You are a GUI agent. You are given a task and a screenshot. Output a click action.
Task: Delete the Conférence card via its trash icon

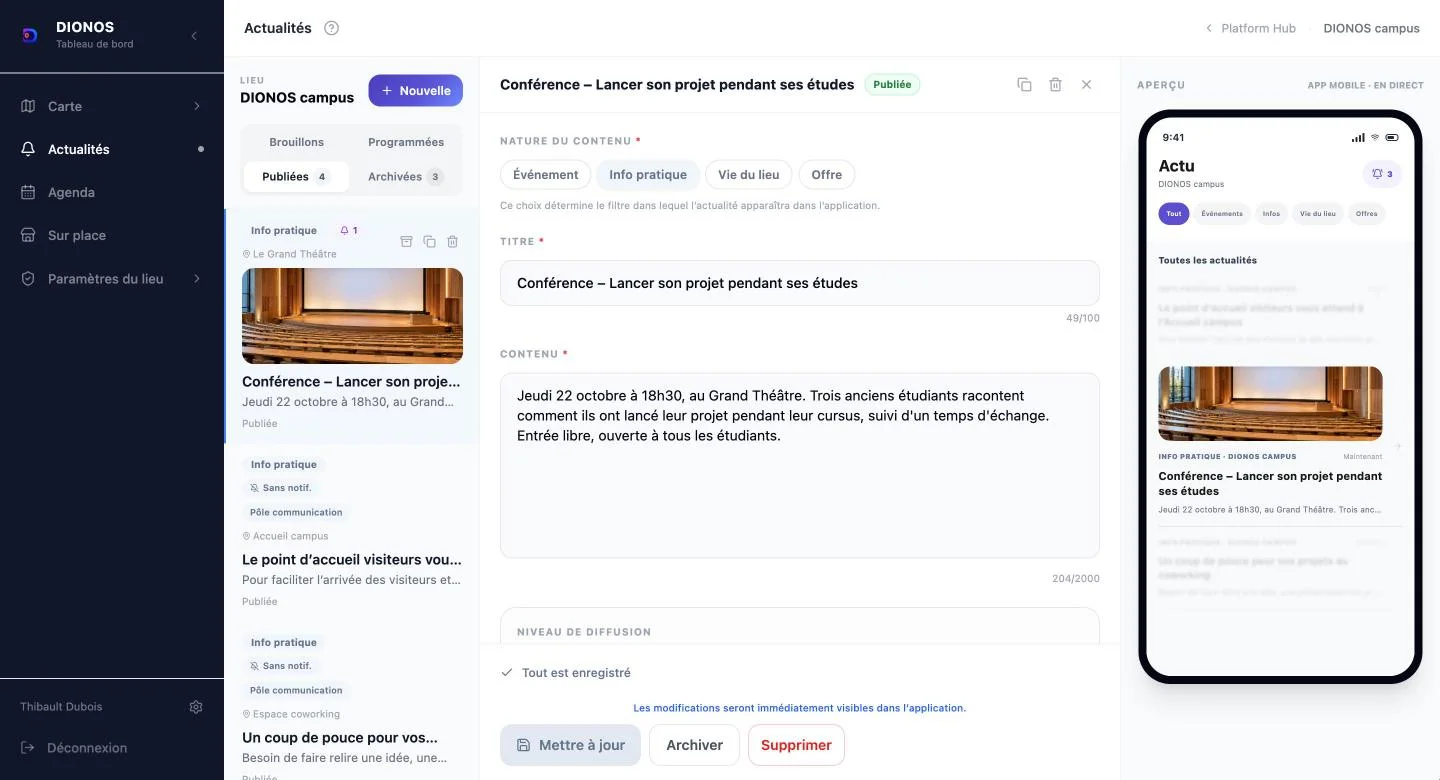(x=452, y=241)
